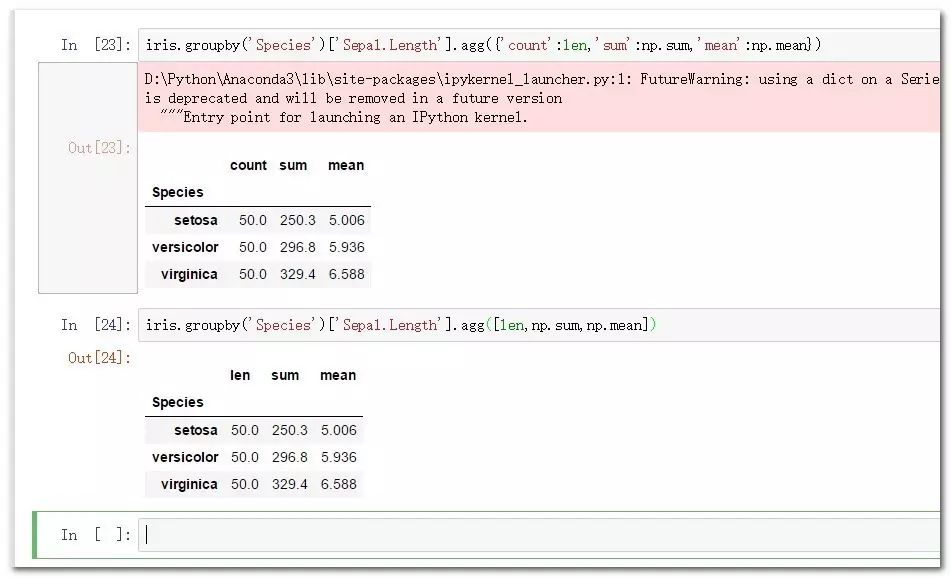Screen dimensions: 951x578
Task: Click the 'setosa' row label in Out[23] table
Action: pyautogui.click(x=195, y=220)
